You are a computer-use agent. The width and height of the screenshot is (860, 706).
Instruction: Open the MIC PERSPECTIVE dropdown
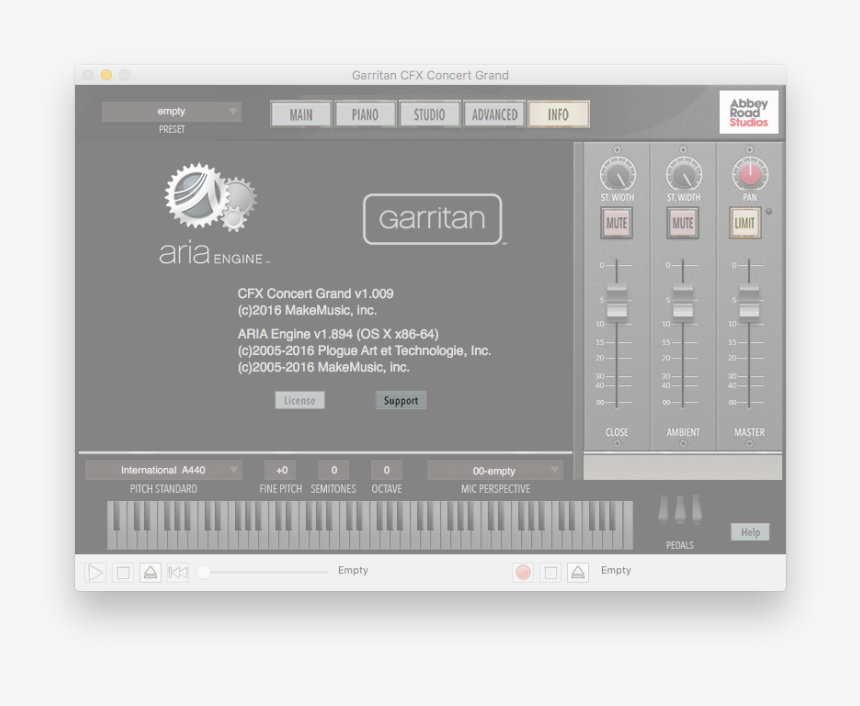[495, 470]
